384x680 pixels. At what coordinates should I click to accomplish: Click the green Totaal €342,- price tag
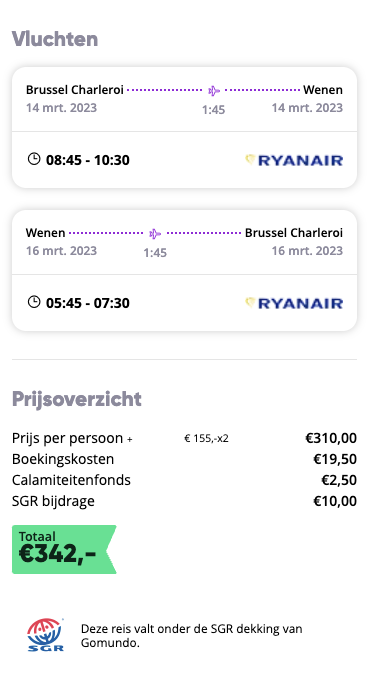pyautogui.click(x=64, y=549)
